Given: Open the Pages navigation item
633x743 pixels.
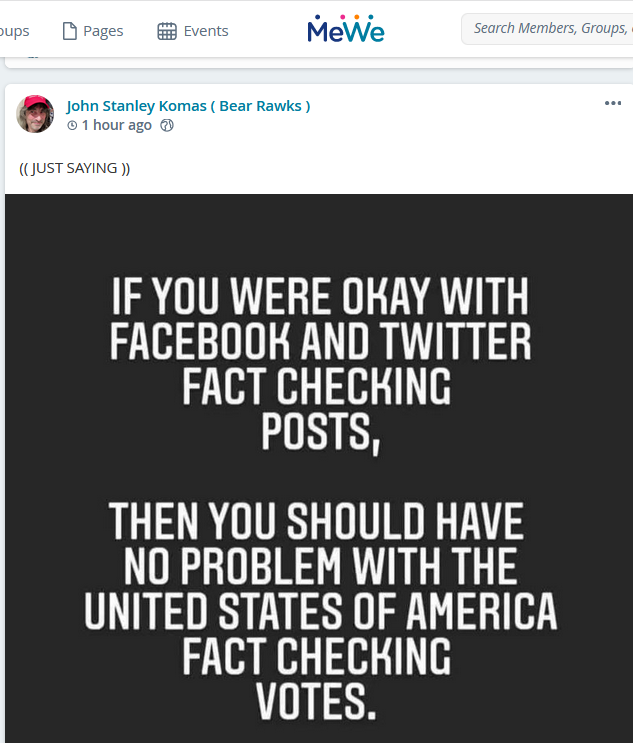Looking at the screenshot, I should click(x=103, y=31).
